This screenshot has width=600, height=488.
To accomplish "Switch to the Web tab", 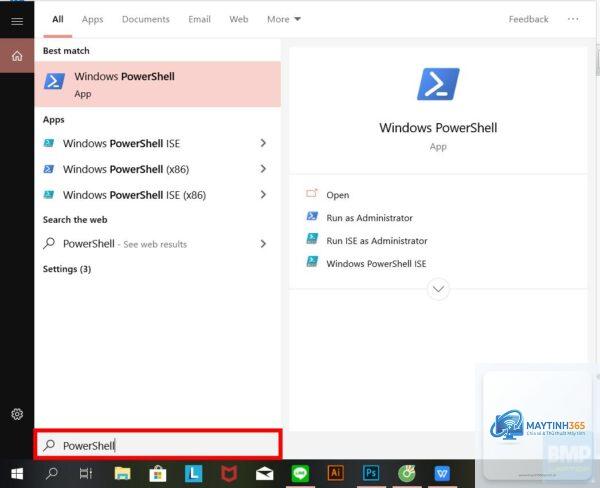I will point(239,19).
